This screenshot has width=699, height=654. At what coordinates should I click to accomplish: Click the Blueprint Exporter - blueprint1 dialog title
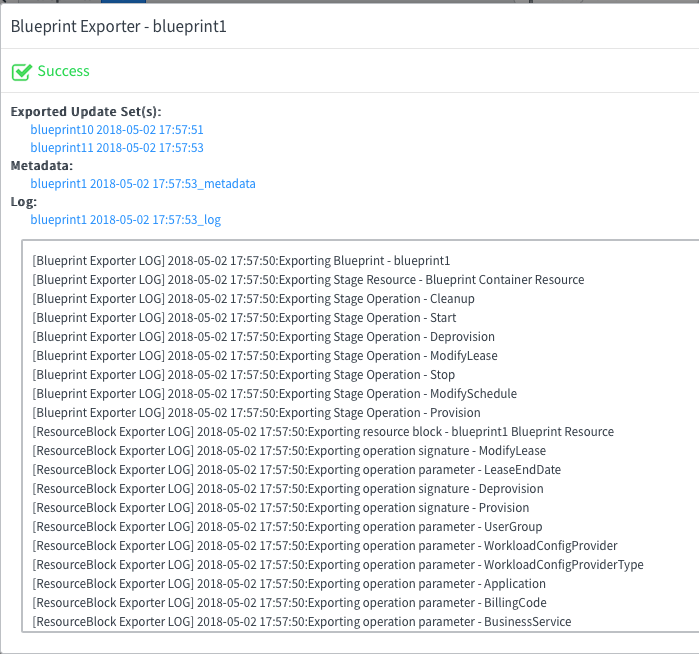coord(119,26)
